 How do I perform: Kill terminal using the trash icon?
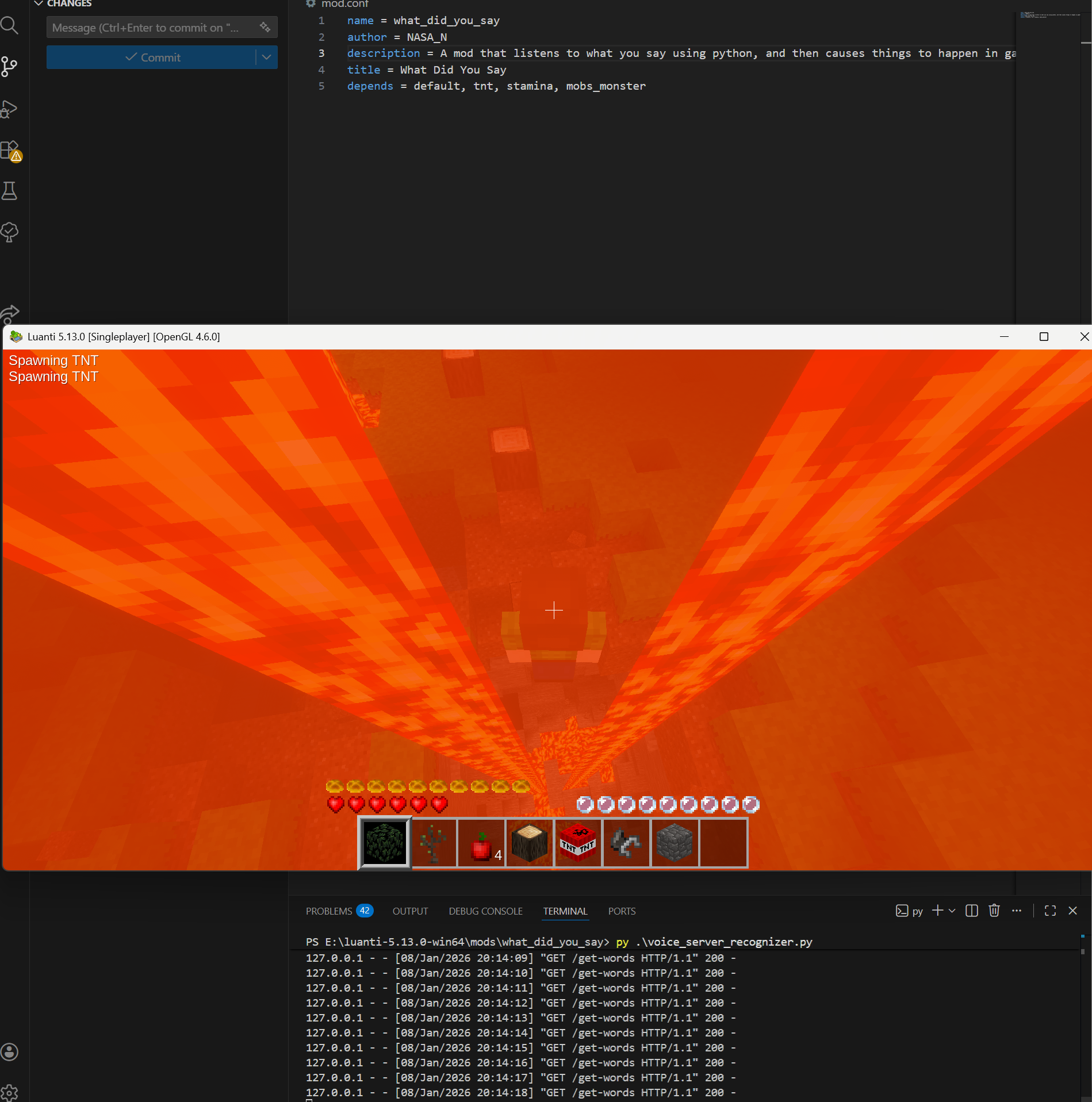click(994, 911)
